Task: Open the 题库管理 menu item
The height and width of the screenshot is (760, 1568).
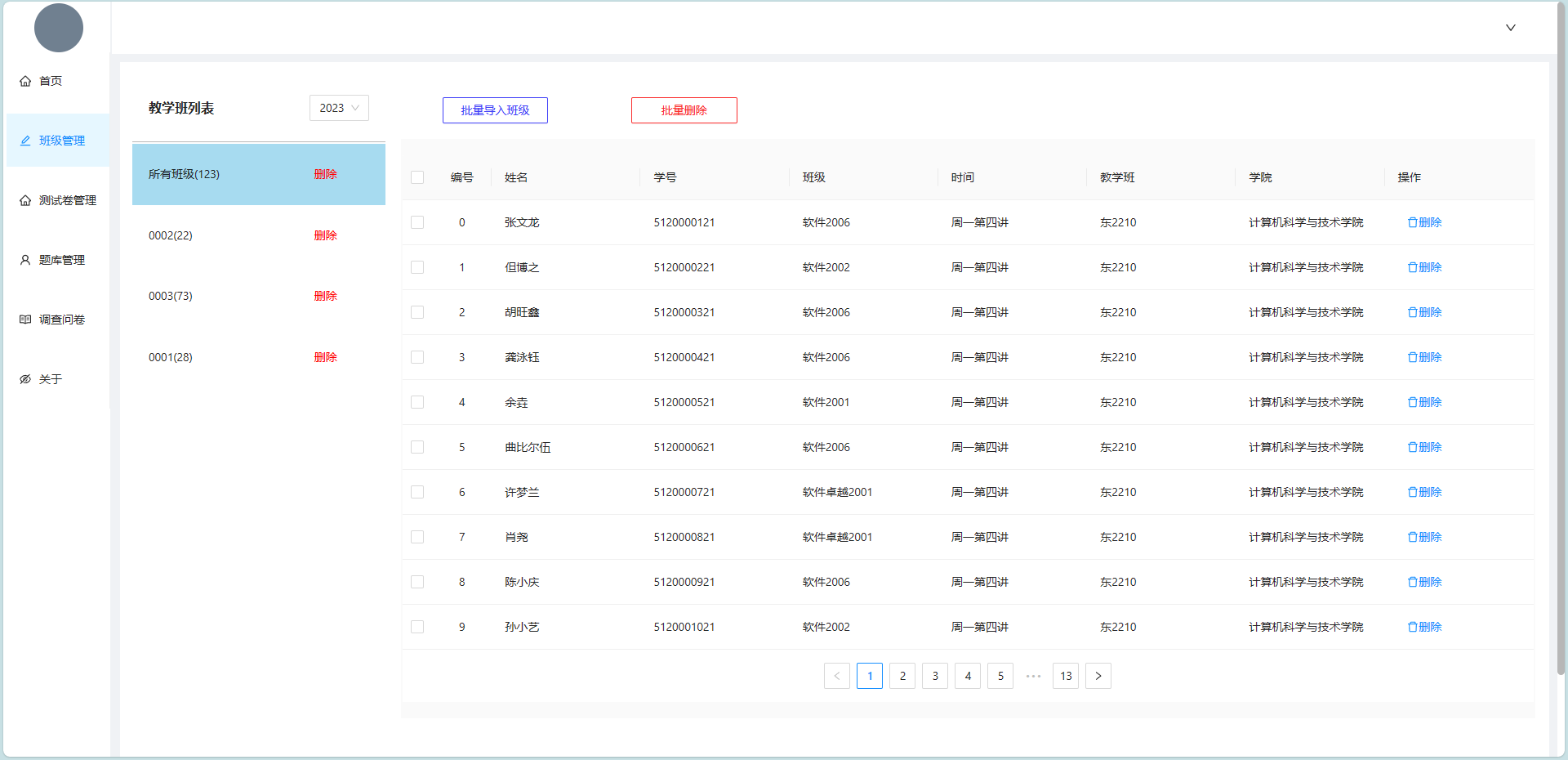Action: click(x=58, y=260)
